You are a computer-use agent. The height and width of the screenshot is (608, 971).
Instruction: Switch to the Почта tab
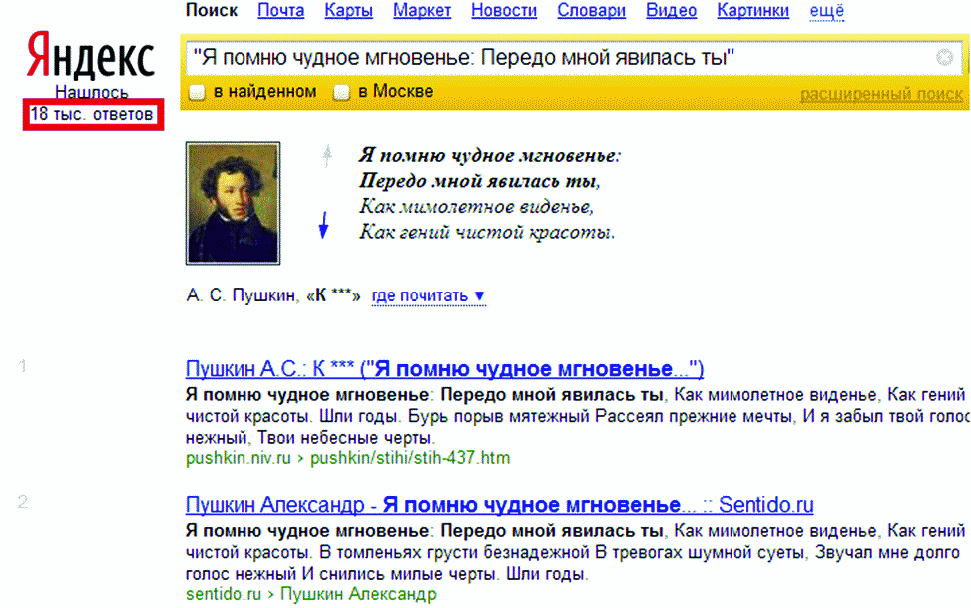pos(280,11)
